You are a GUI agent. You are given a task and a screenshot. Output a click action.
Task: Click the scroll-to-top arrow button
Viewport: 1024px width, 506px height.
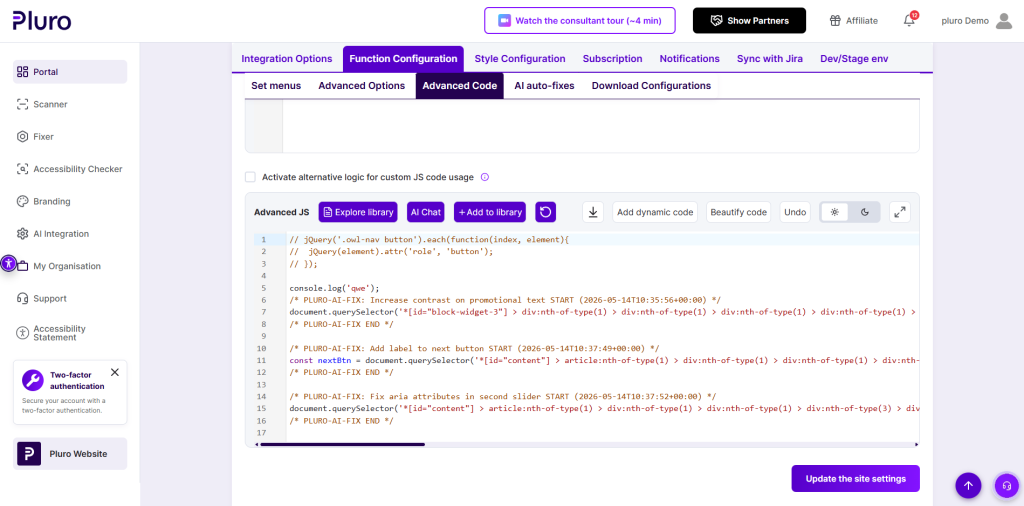pos(968,485)
